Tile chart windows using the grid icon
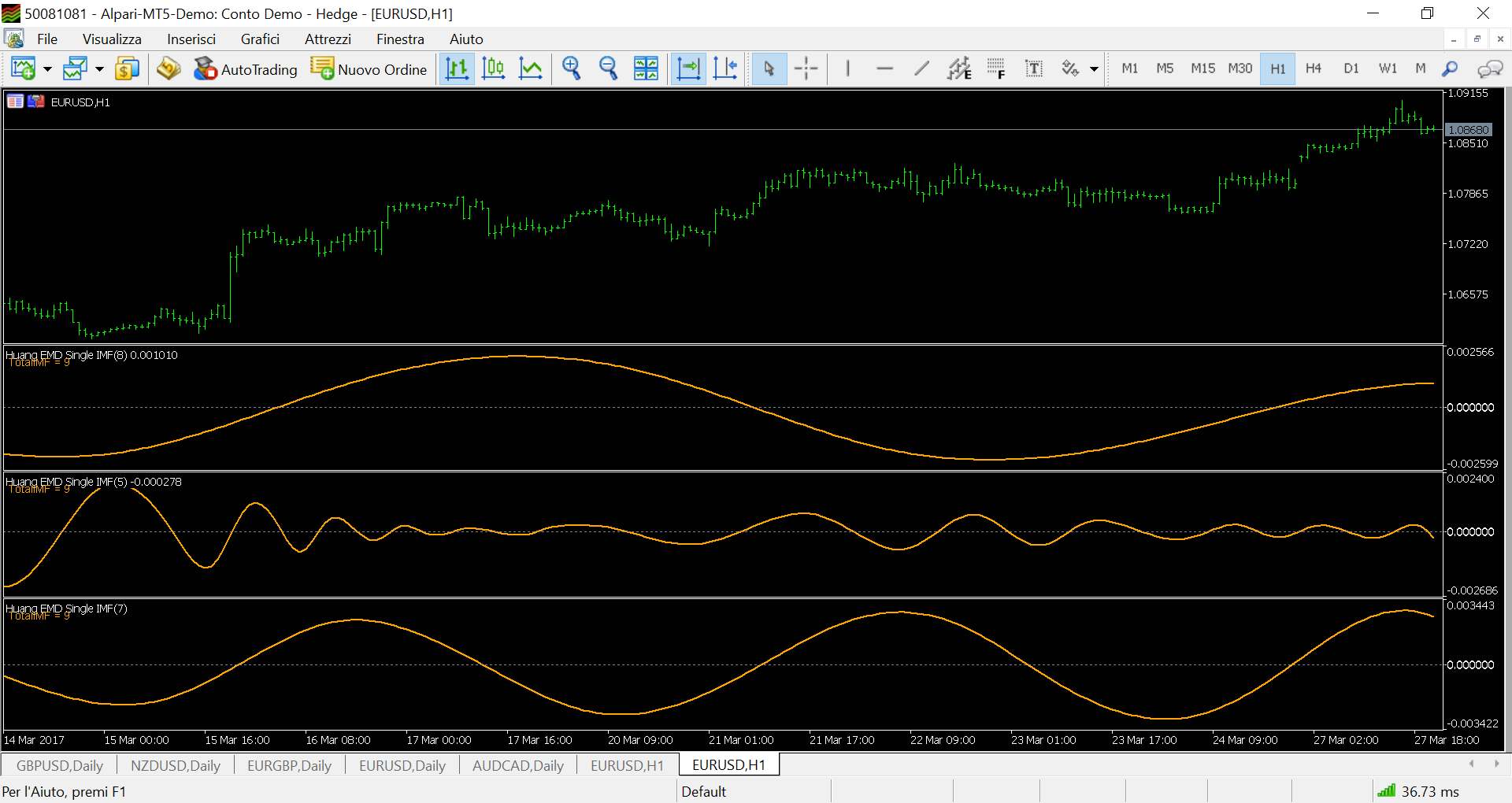Image resolution: width=1512 pixels, height=803 pixels. click(646, 69)
